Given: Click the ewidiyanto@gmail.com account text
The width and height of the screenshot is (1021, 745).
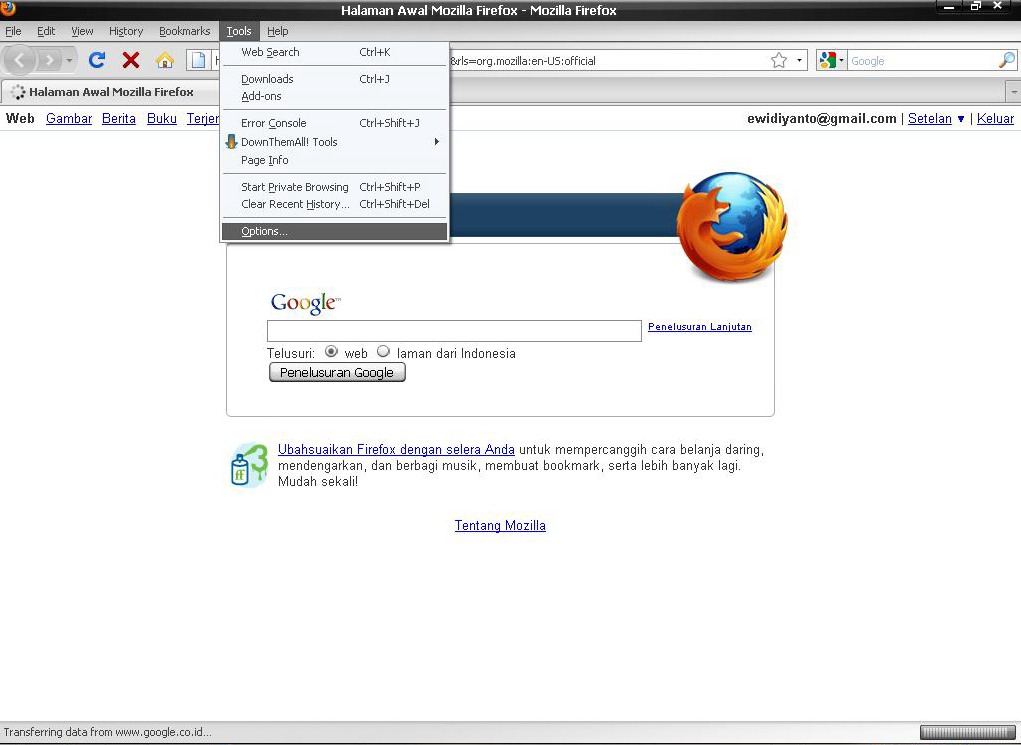Looking at the screenshot, I should point(822,119).
